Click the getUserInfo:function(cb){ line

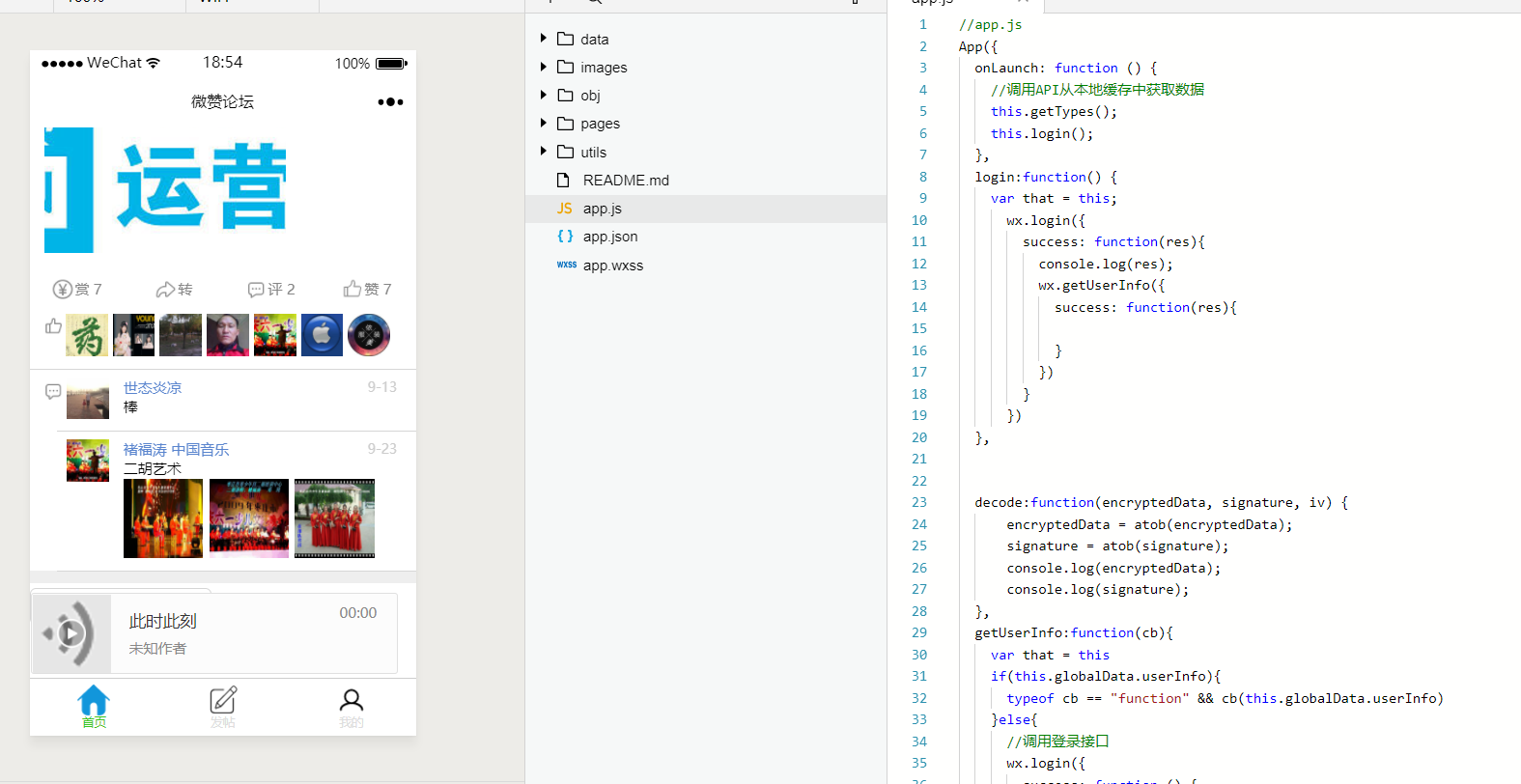(x=1074, y=632)
